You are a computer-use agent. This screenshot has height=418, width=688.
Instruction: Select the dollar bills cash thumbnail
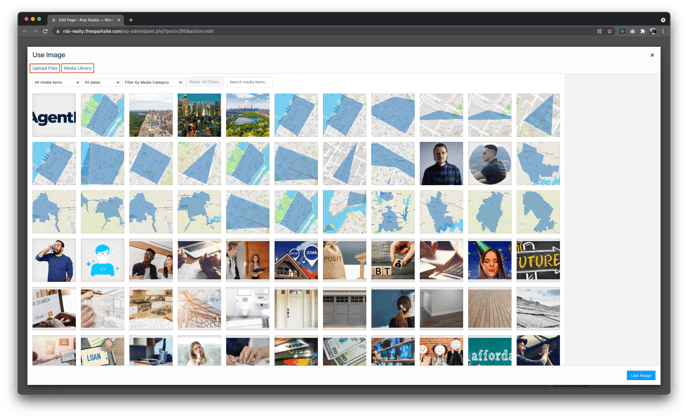coord(344,350)
